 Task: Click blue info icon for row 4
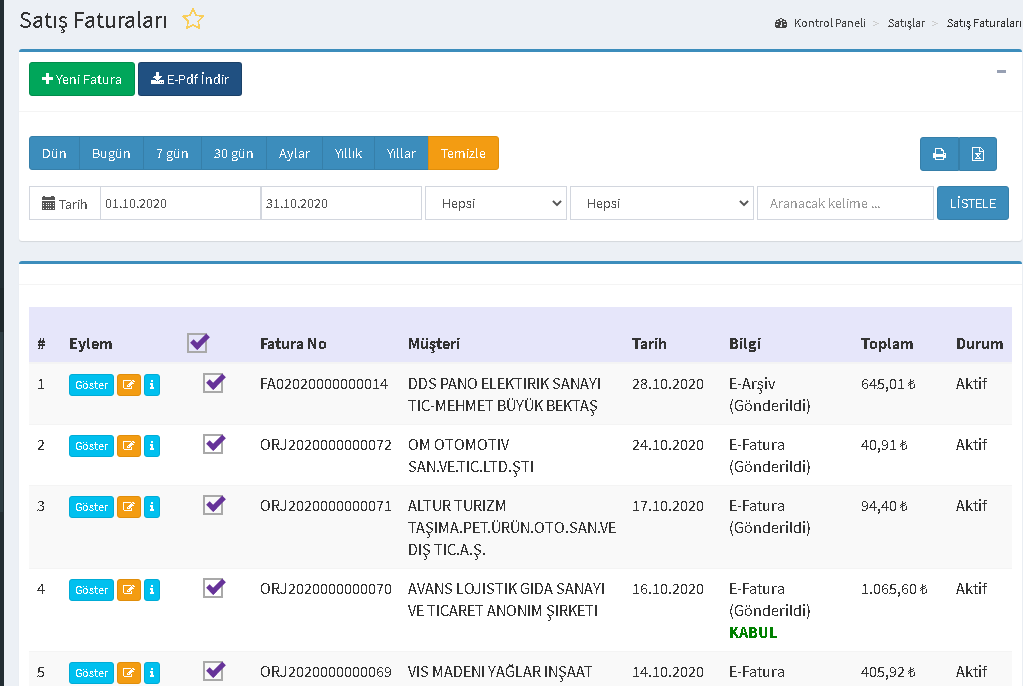[152, 590]
